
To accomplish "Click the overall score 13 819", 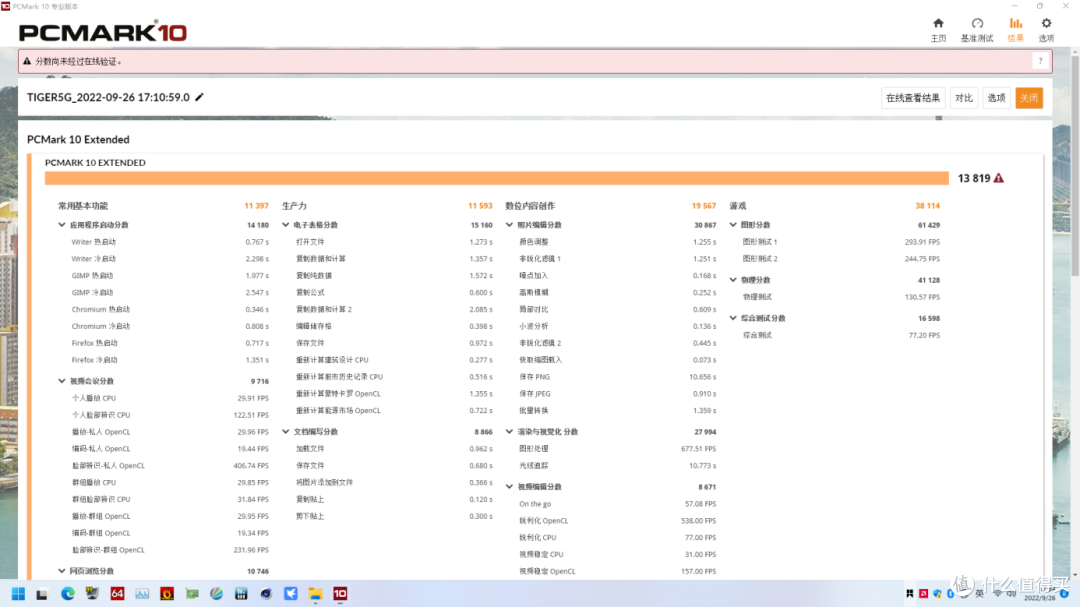I will (974, 178).
